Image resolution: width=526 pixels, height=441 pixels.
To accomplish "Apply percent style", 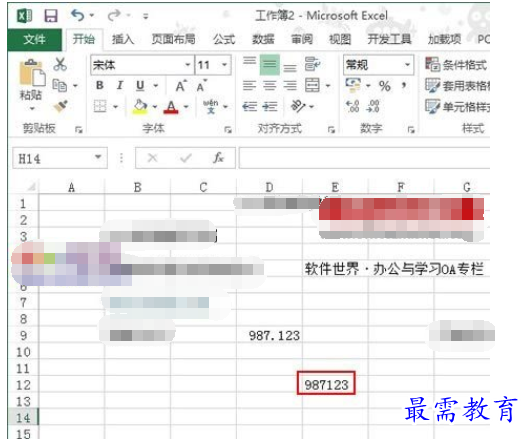I will [385, 86].
